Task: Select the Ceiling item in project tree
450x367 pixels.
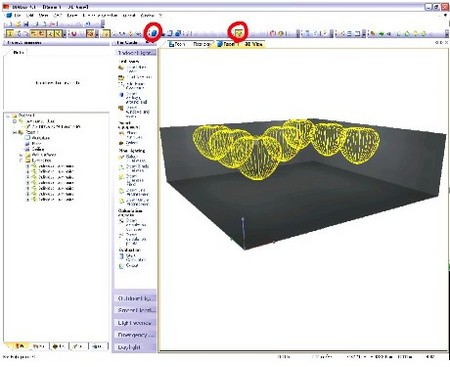Action: point(38,149)
